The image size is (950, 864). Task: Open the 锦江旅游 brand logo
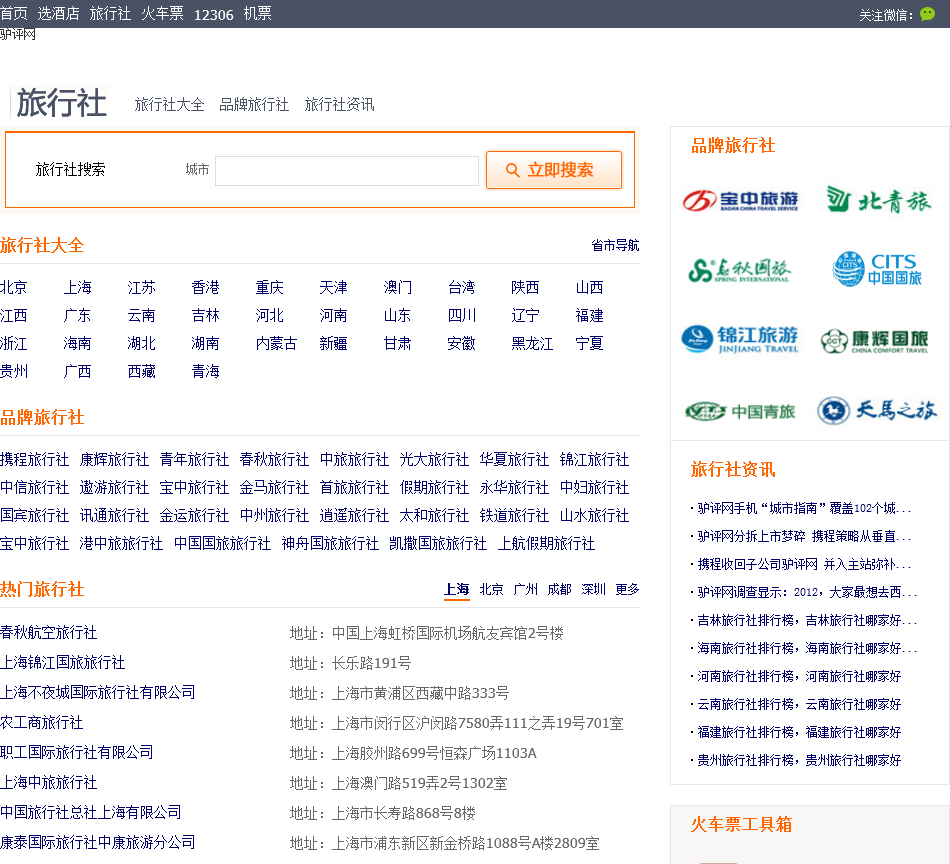pyautogui.click(x=740, y=340)
